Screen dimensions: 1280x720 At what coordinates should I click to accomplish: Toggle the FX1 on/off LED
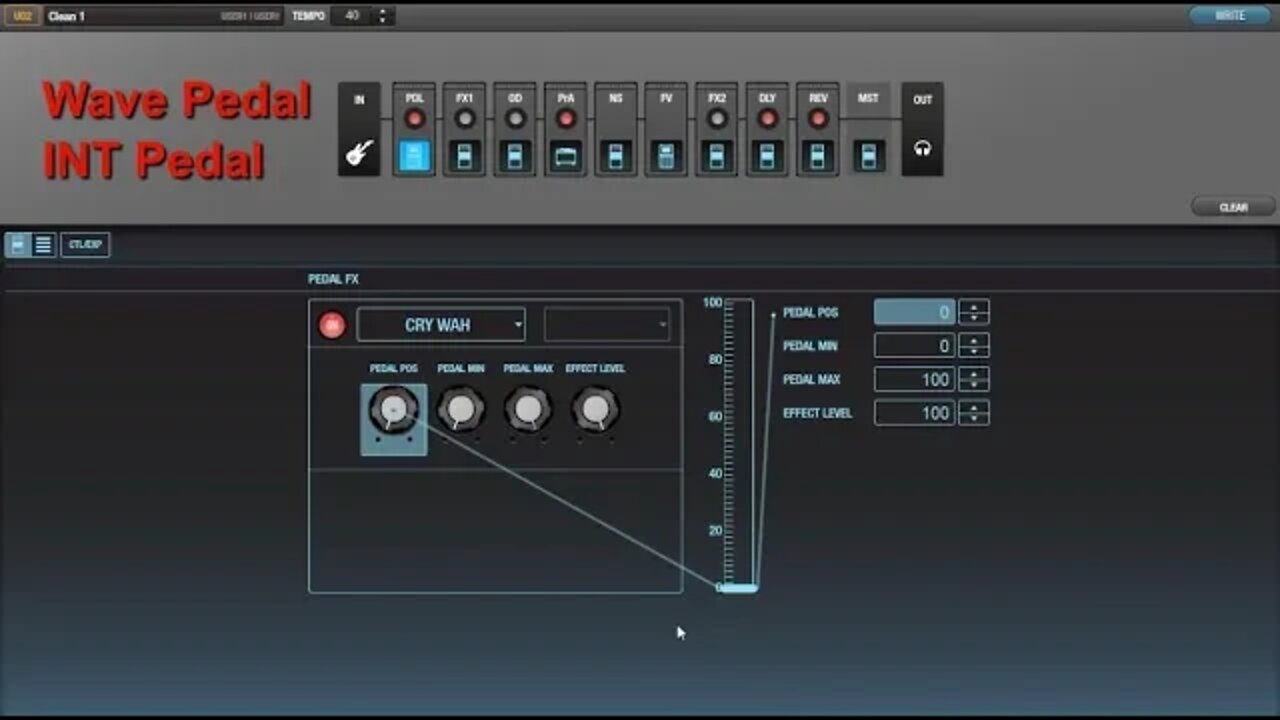pos(464,119)
